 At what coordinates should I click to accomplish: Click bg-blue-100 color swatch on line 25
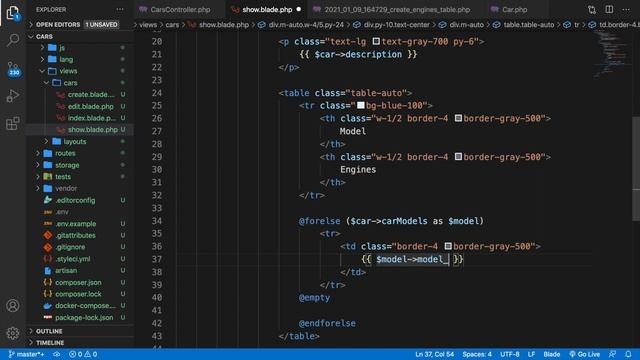pyautogui.click(x=361, y=105)
